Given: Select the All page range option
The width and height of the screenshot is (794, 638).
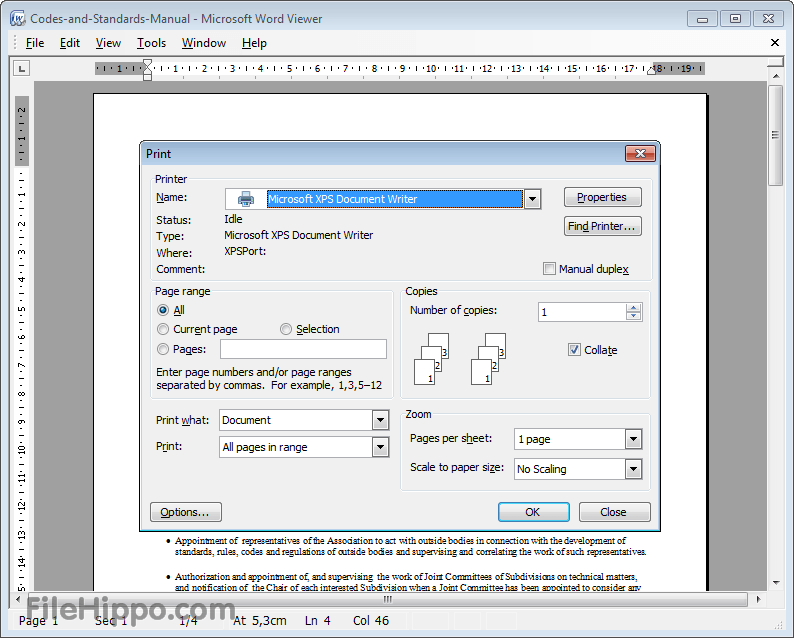Looking at the screenshot, I should (163, 310).
